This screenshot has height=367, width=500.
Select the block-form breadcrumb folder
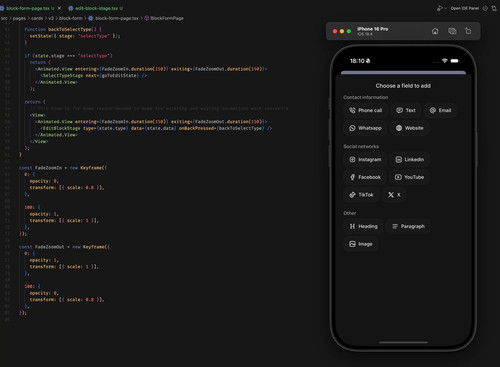70,18
